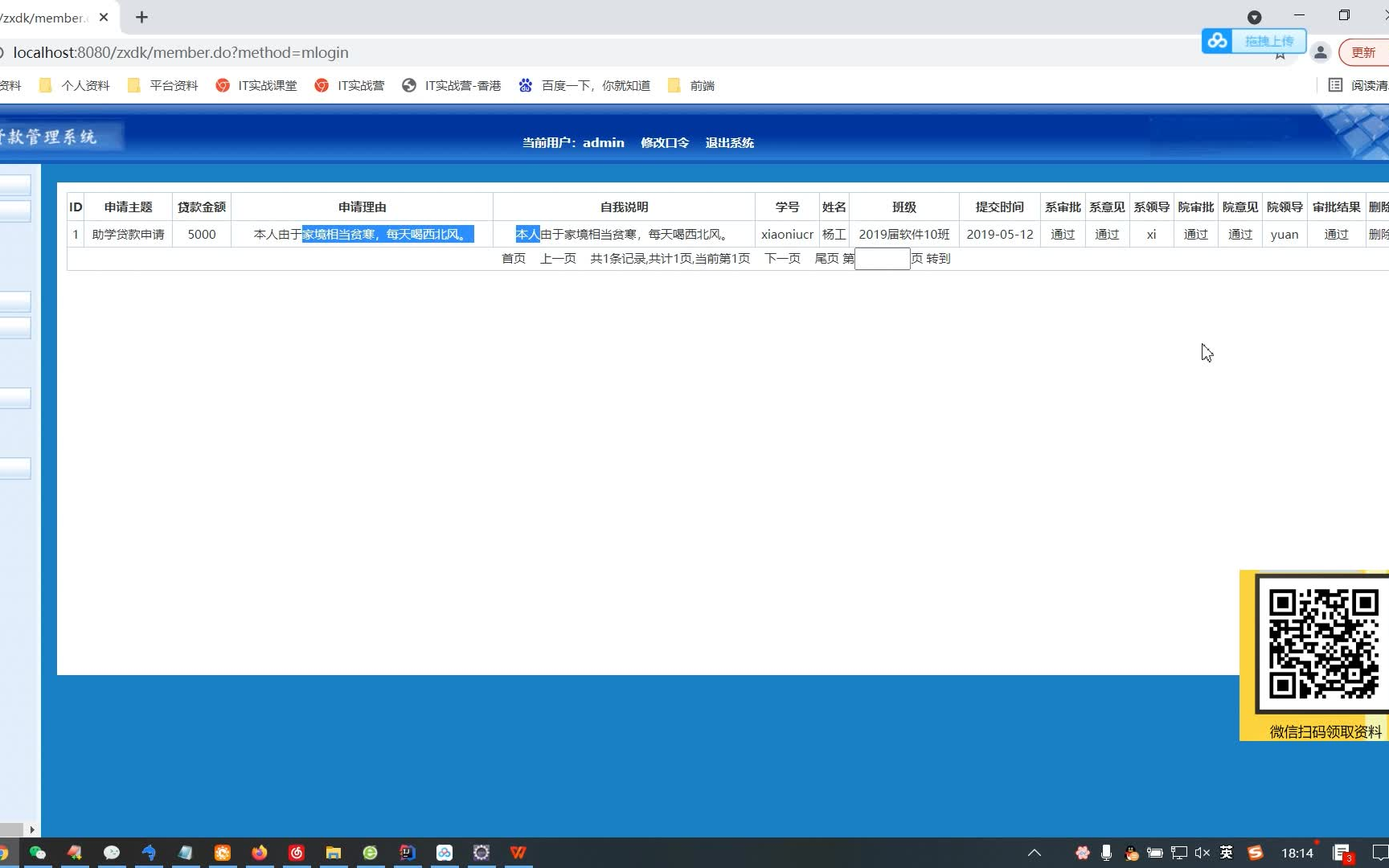Image resolution: width=1389 pixels, height=868 pixels.
Task: Open Firefox from the taskbar
Action: [x=259, y=853]
